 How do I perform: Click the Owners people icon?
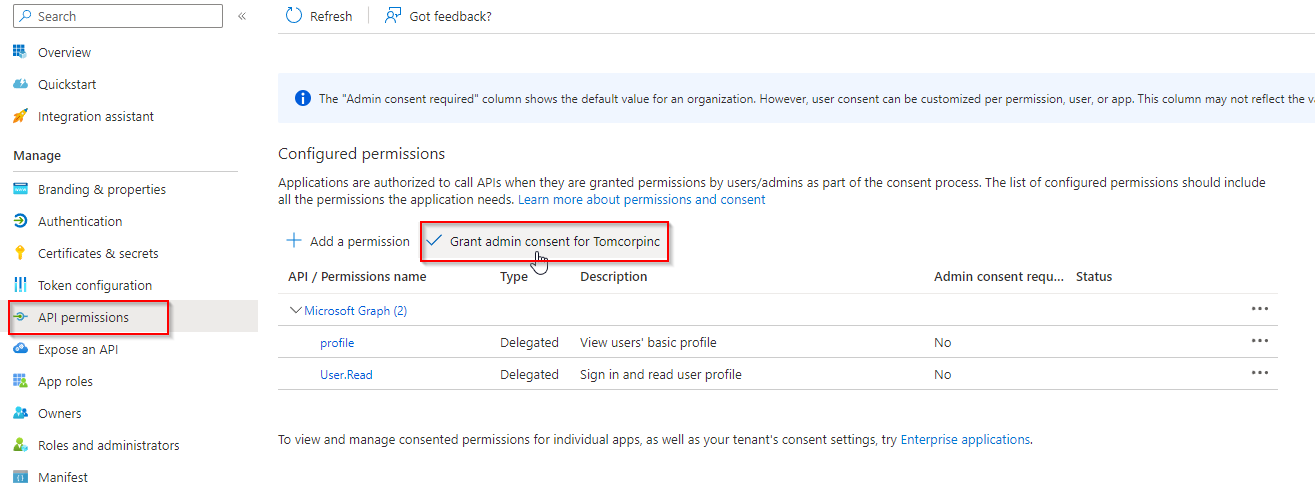click(x=19, y=413)
